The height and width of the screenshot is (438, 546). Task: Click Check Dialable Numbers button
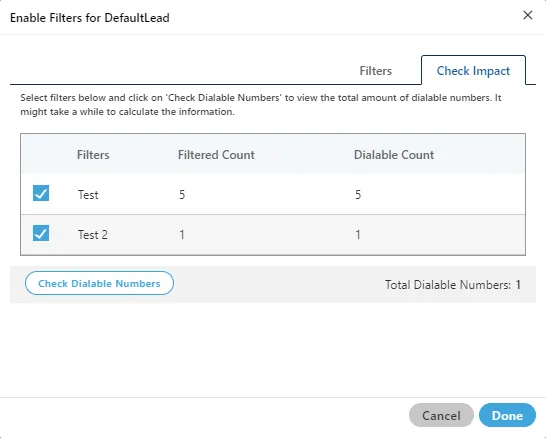pos(99,283)
